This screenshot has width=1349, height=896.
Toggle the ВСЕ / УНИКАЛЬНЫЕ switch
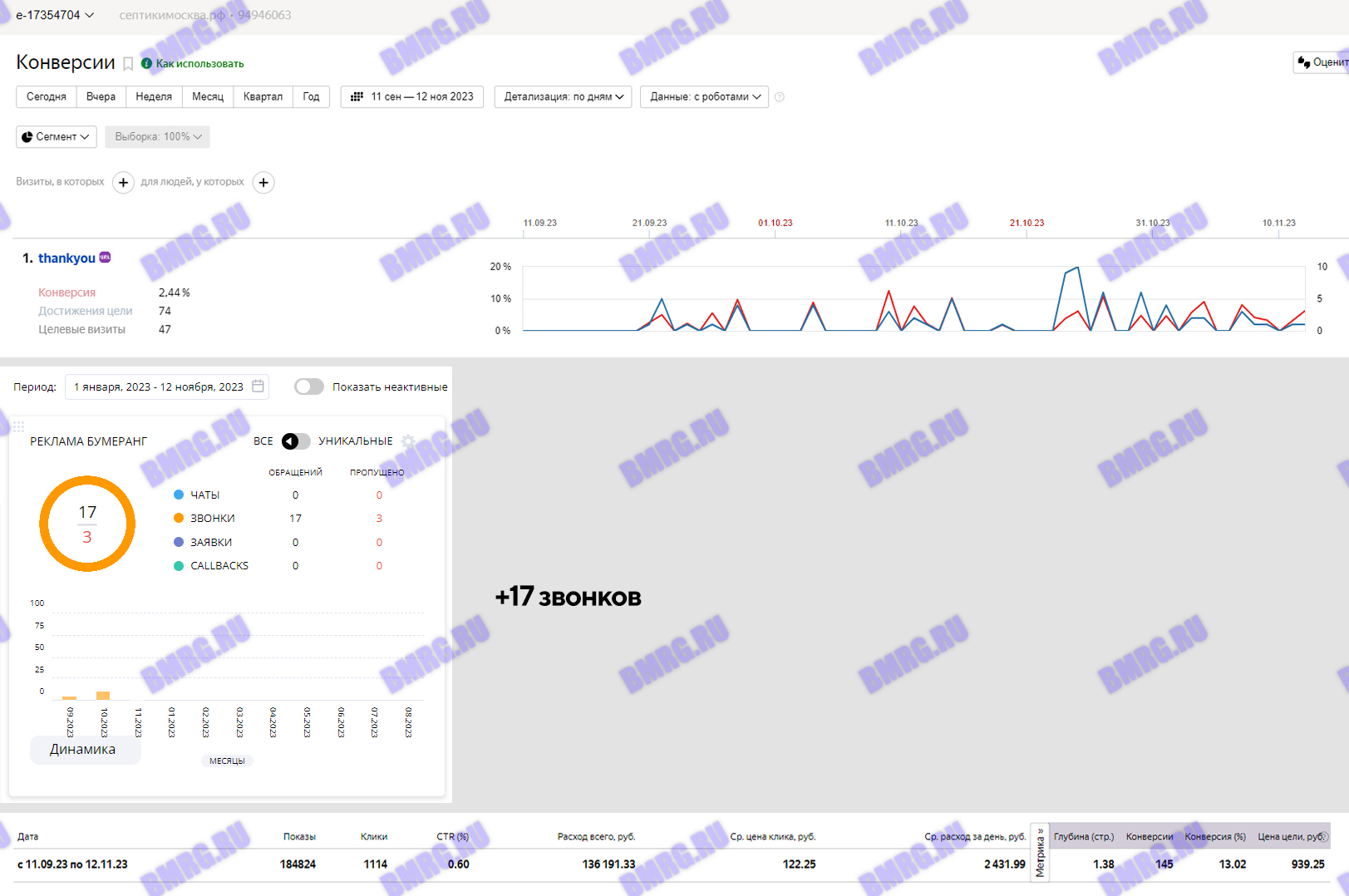pyautogui.click(x=295, y=441)
